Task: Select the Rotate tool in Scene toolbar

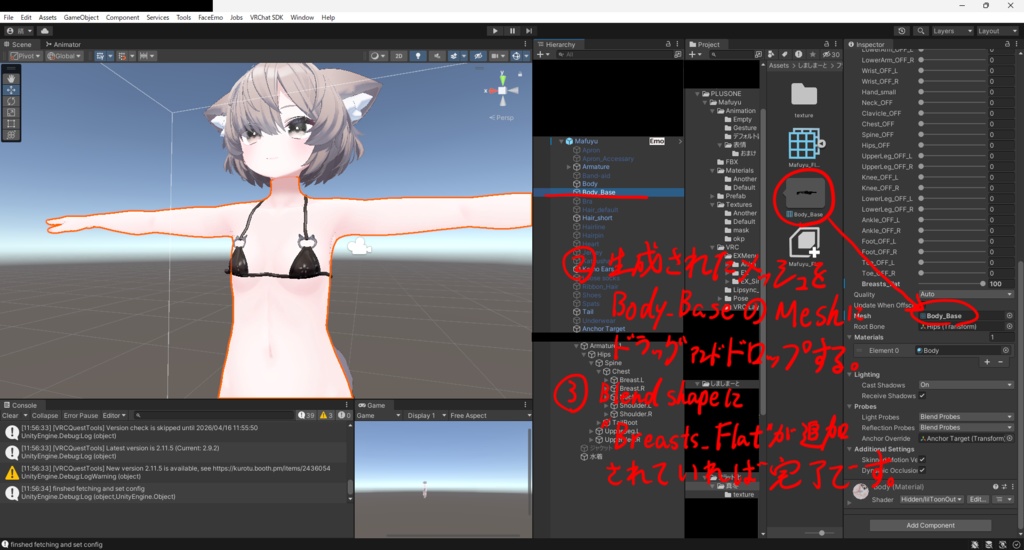Action: pos(11,101)
